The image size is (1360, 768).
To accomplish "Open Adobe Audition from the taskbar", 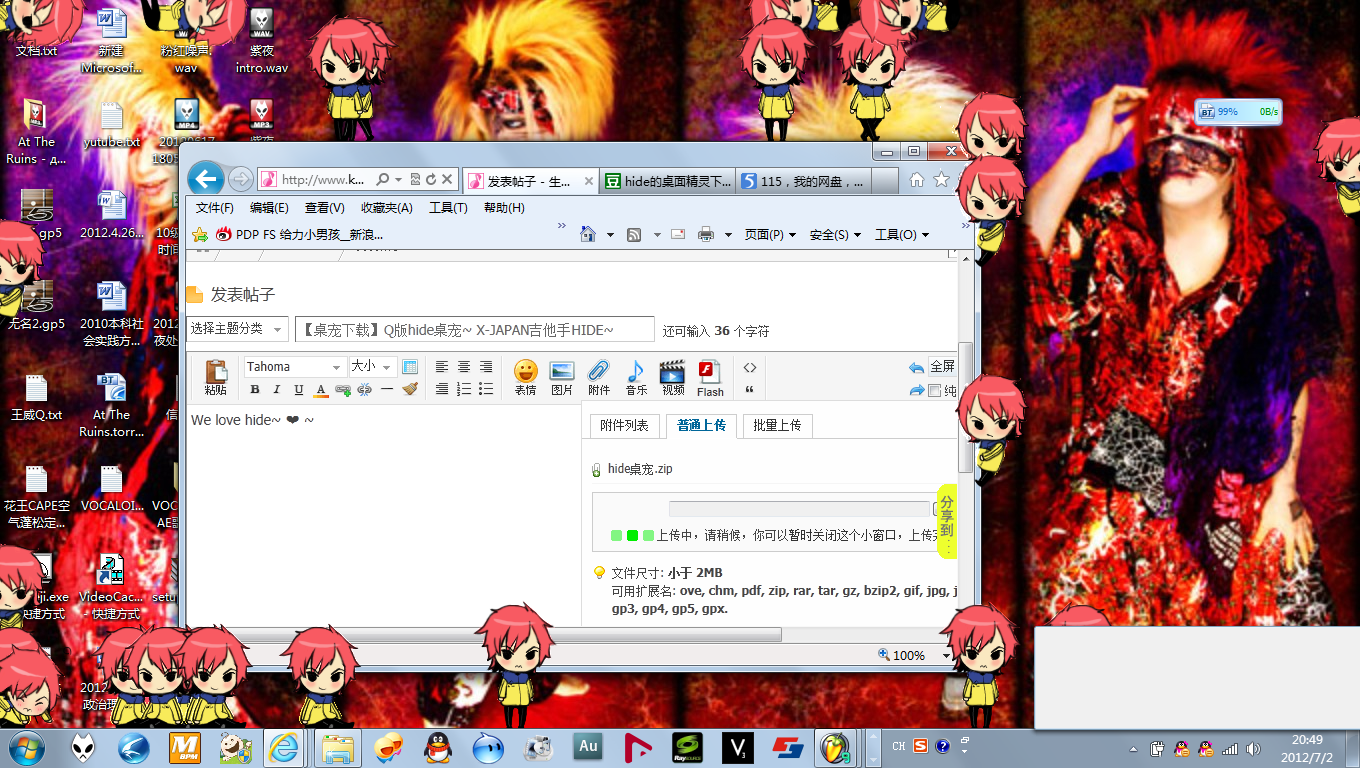I will point(588,748).
